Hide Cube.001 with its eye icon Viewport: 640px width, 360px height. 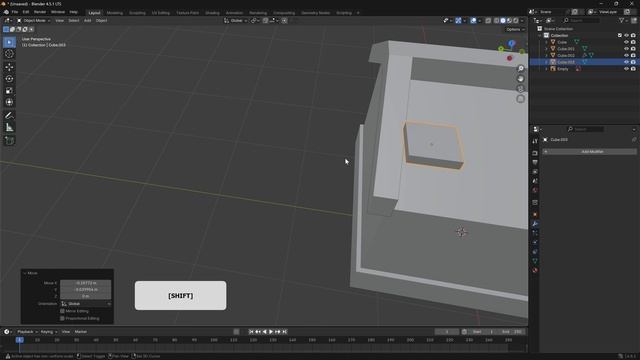point(626,49)
